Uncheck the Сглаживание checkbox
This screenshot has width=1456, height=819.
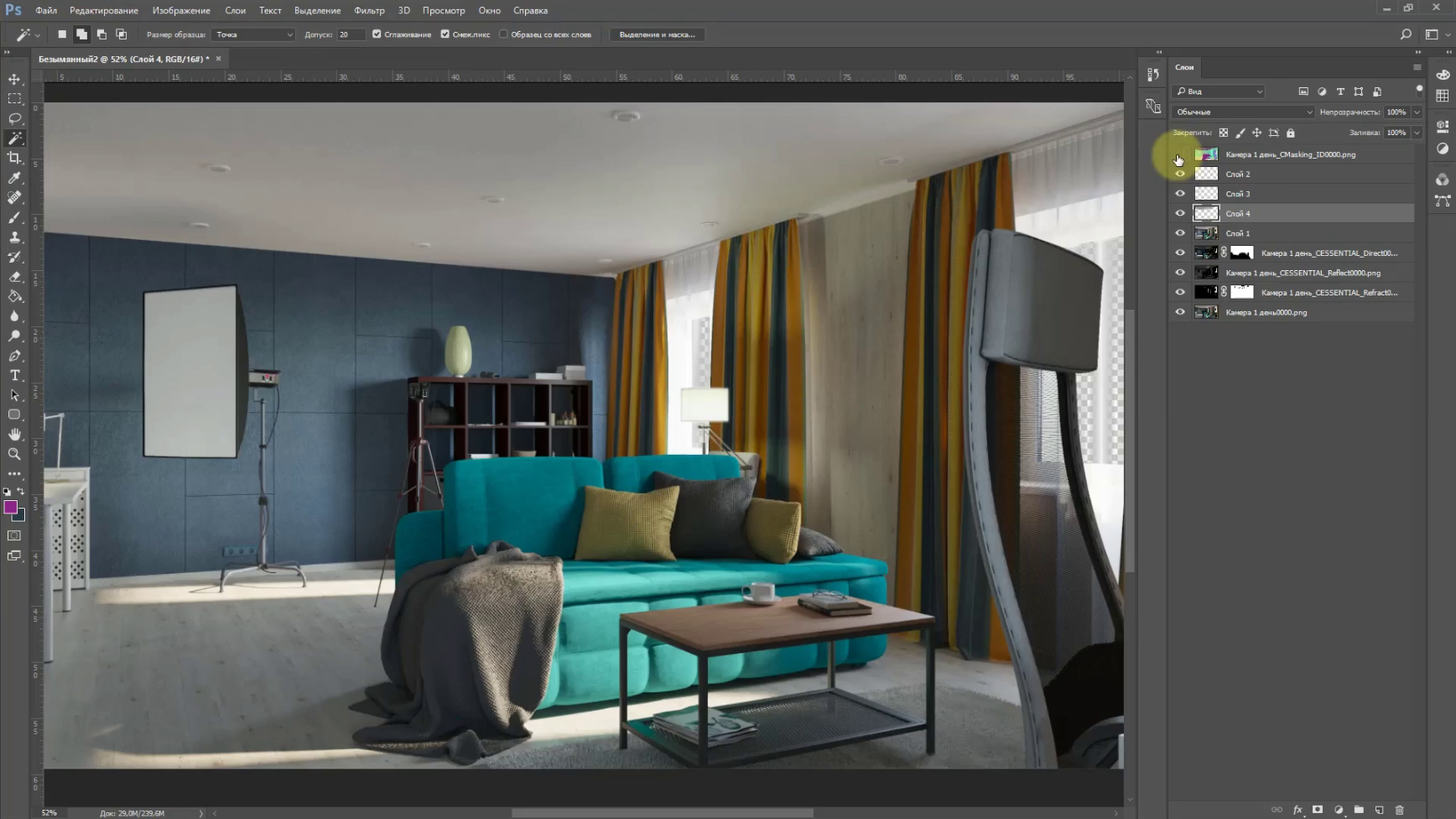[x=377, y=34]
